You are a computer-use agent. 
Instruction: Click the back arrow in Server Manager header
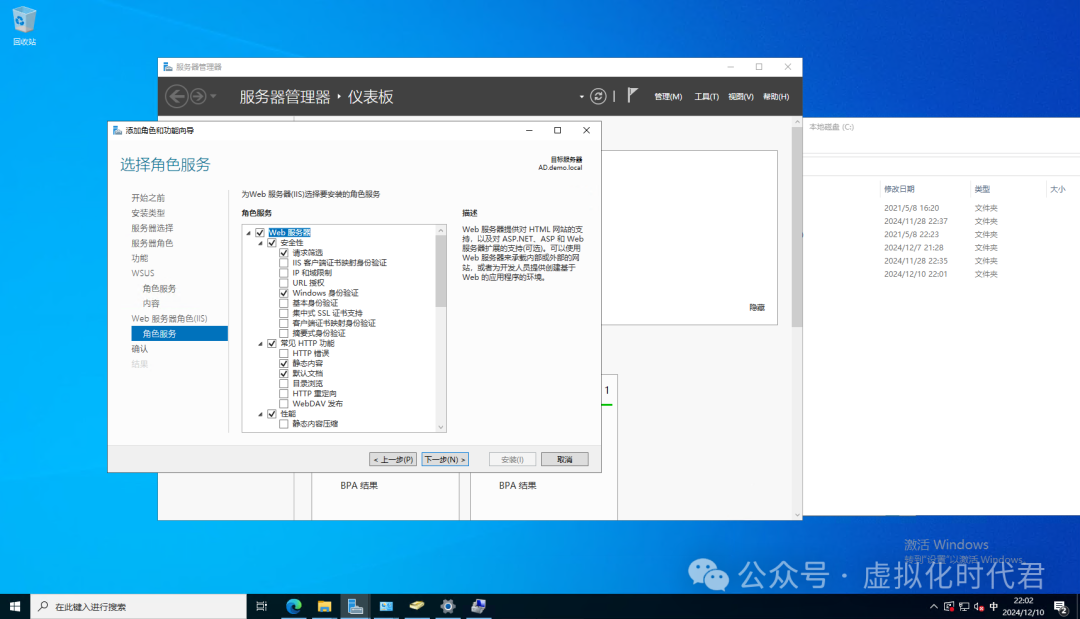click(176, 96)
